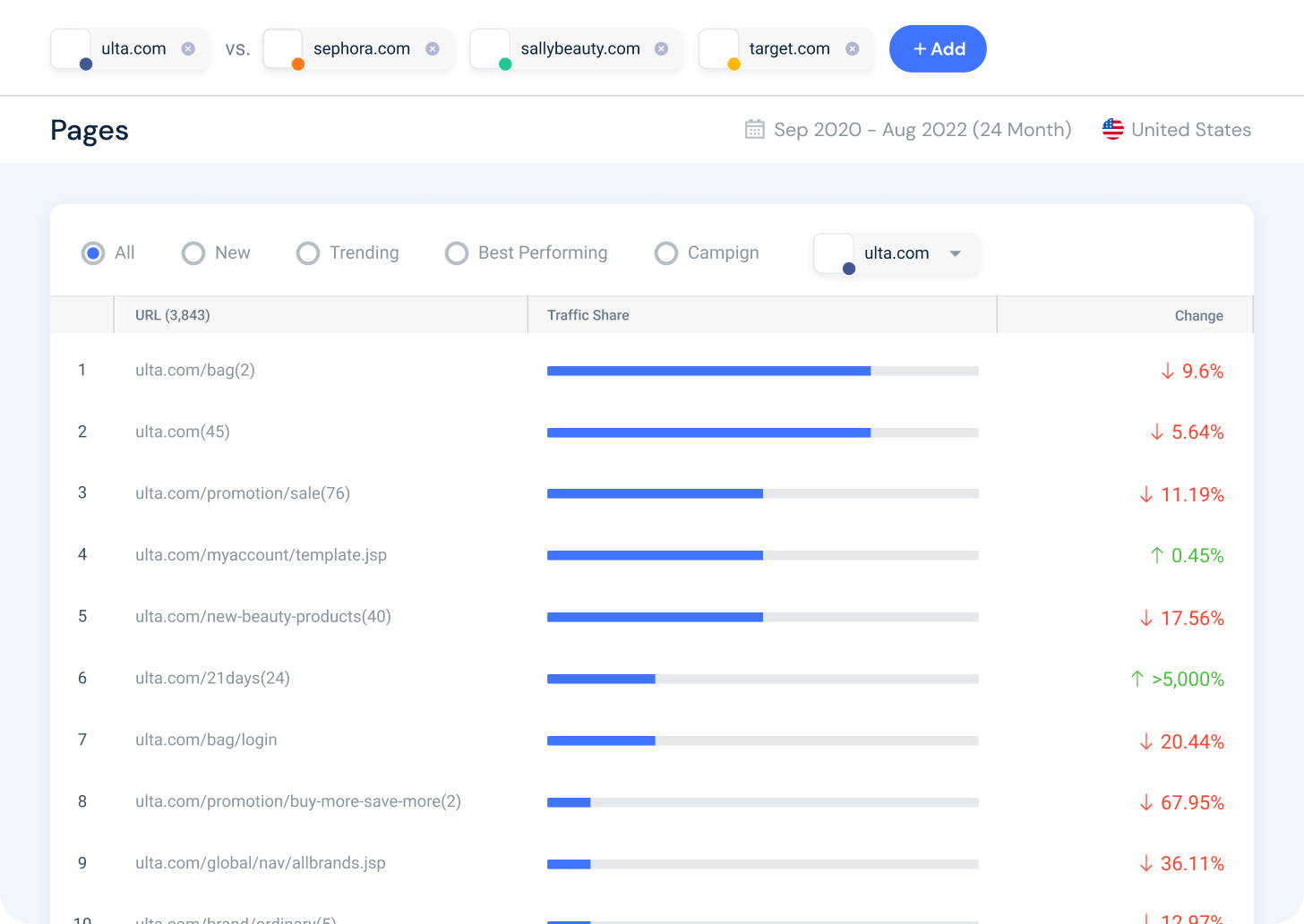Click the Change column header
Screen dimensions: 1304x924
1199,315
